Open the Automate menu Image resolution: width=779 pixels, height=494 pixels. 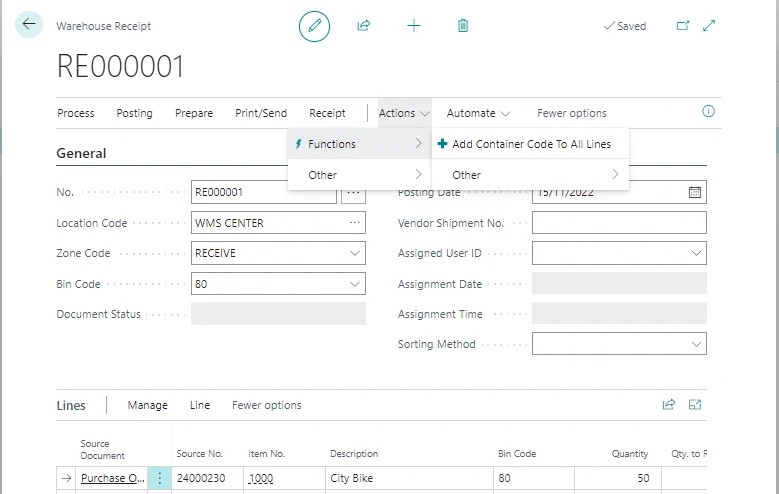coord(478,113)
